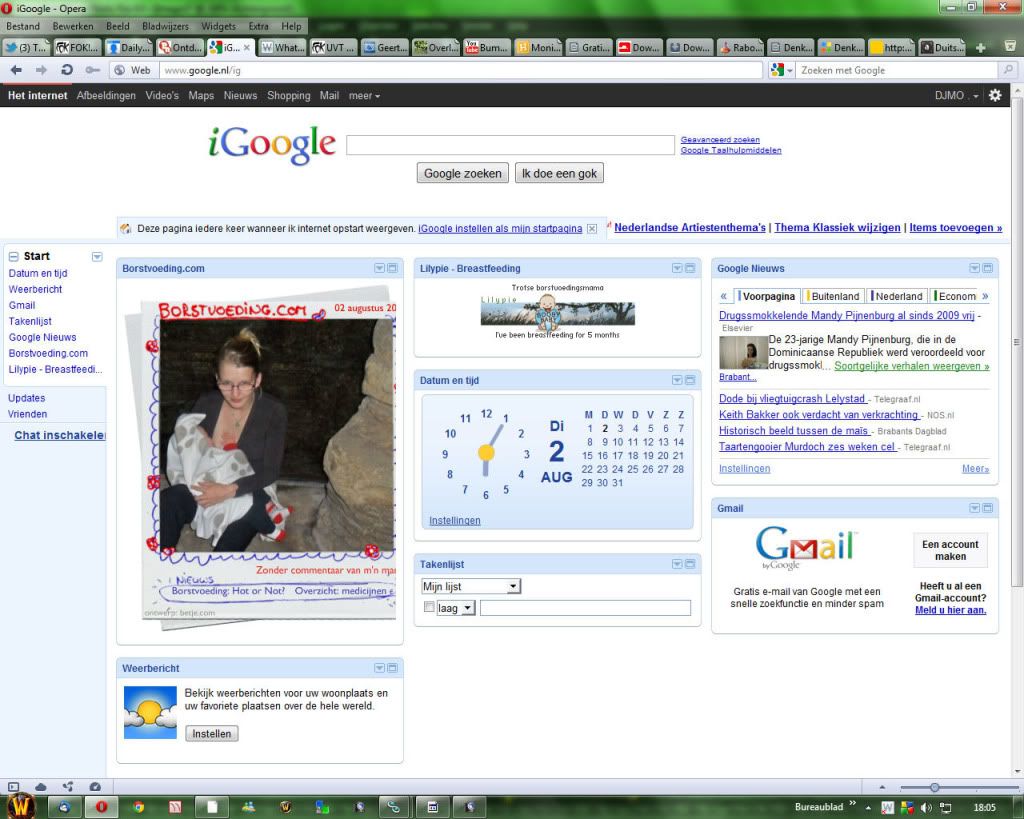Open the Lilypie gadget menu arrow
This screenshot has height=819, width=1024.
pyautogui.click(x=677, y=268)
